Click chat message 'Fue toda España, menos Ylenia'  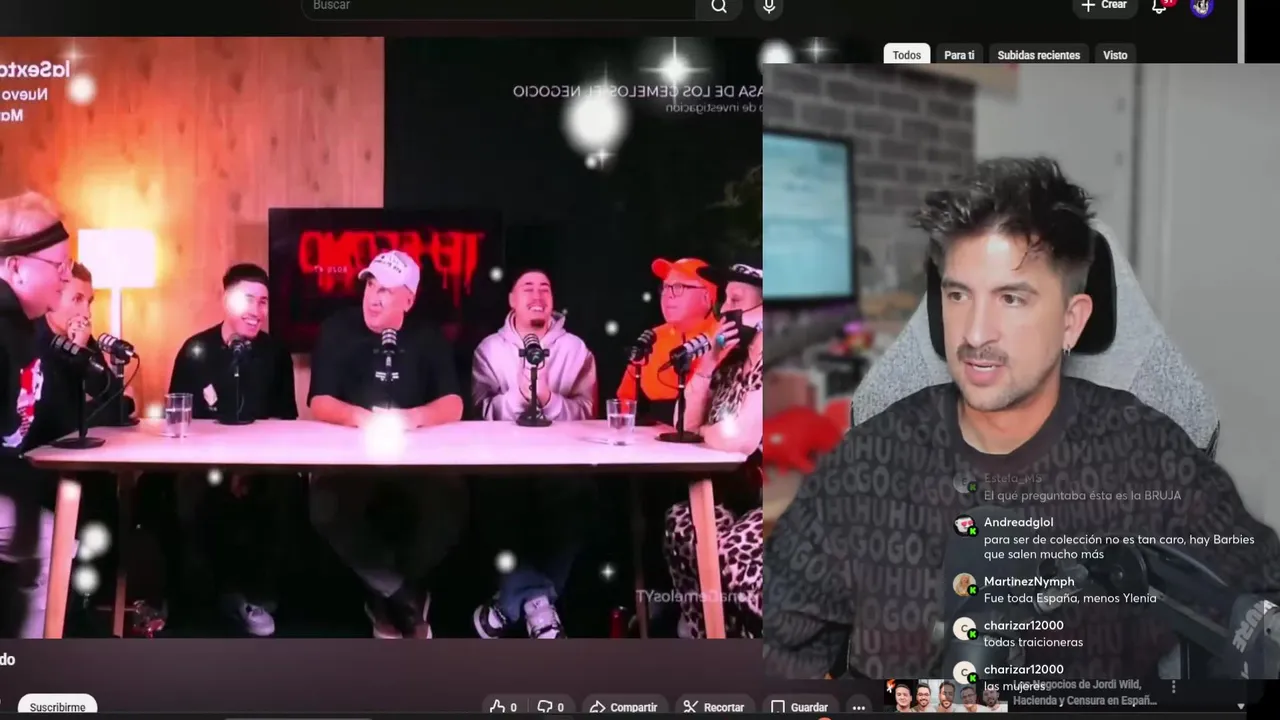coord(1070,598)
